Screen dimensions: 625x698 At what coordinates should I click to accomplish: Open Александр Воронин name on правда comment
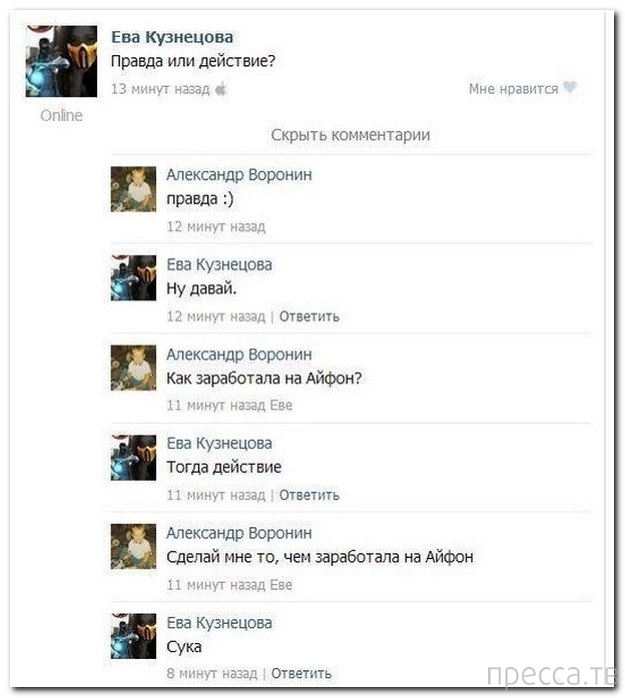239,175
